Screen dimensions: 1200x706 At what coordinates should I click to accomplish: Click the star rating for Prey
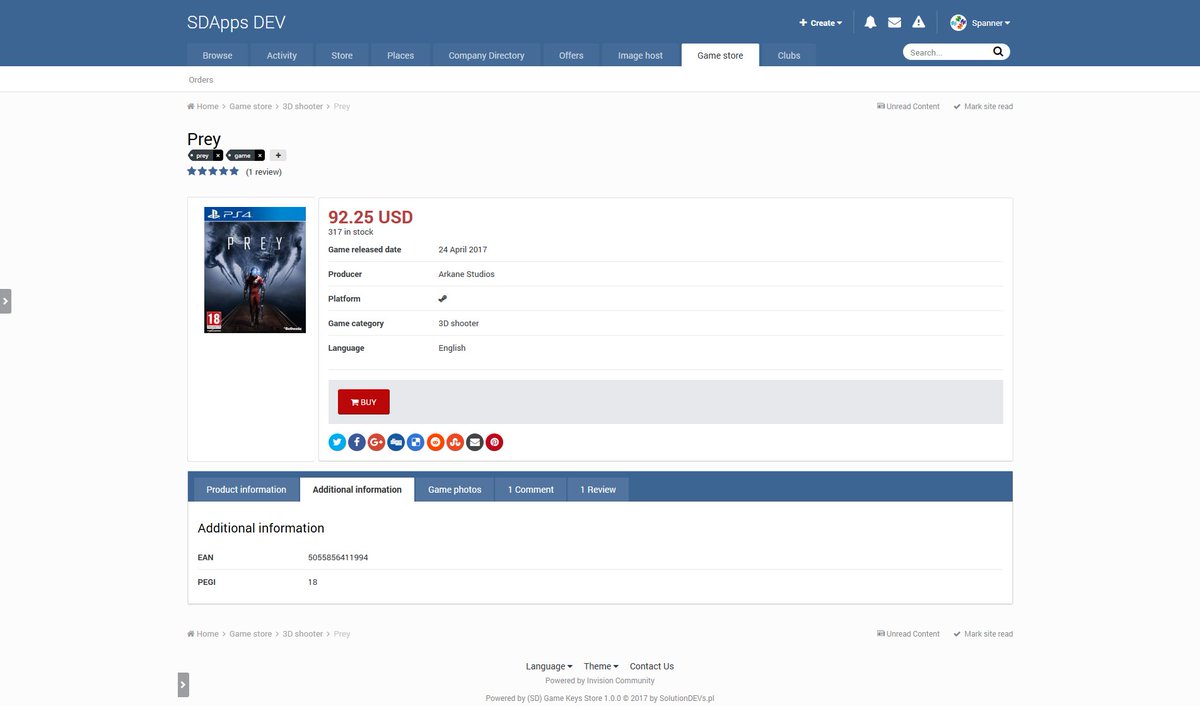coord(213,171)
